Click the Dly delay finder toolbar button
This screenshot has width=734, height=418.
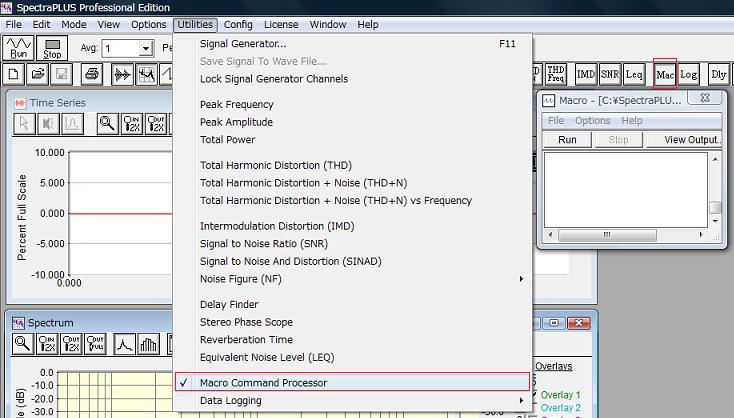point(719,74)
